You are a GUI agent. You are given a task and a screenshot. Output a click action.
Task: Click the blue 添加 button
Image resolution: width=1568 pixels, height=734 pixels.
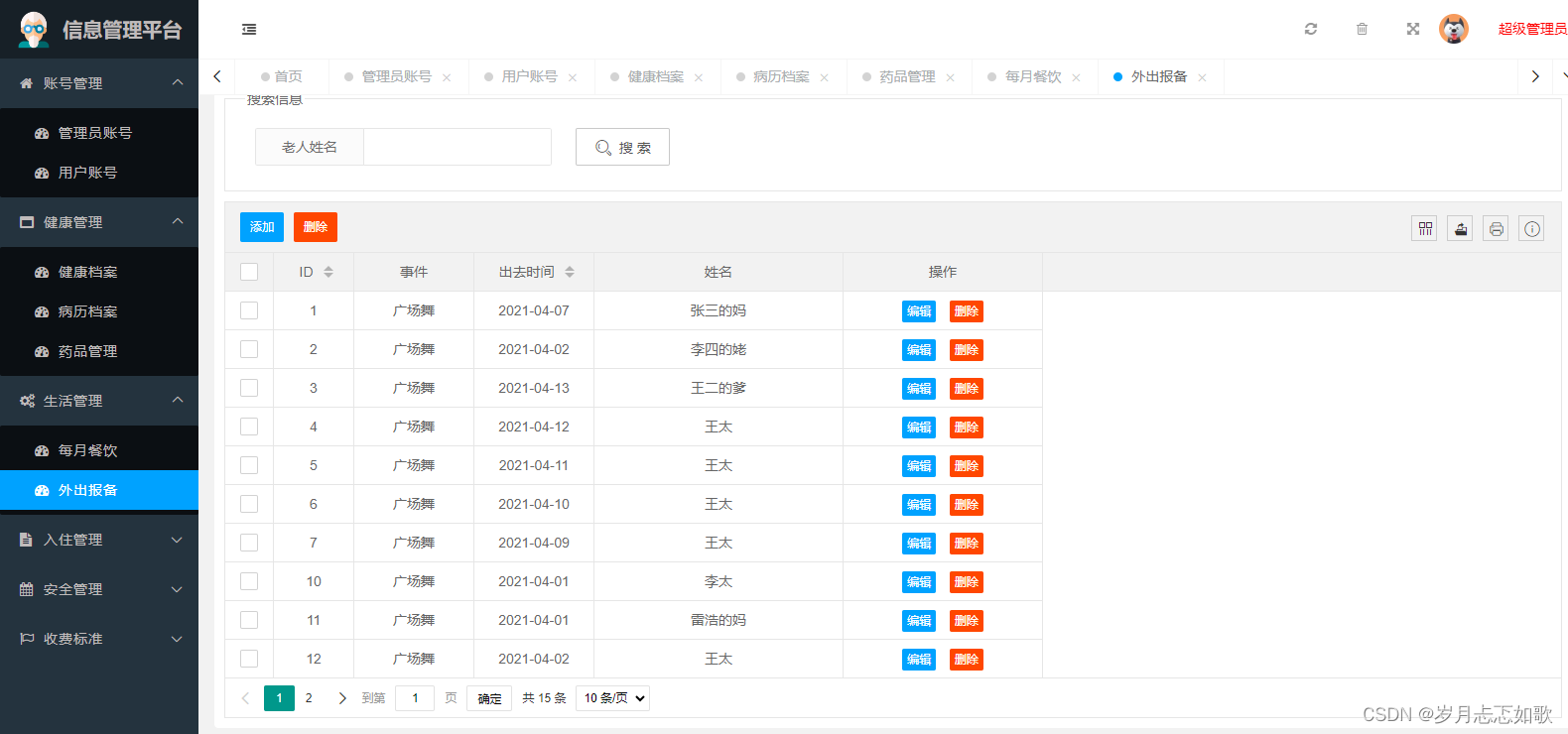pyautogui.click(x=262, y=227)
